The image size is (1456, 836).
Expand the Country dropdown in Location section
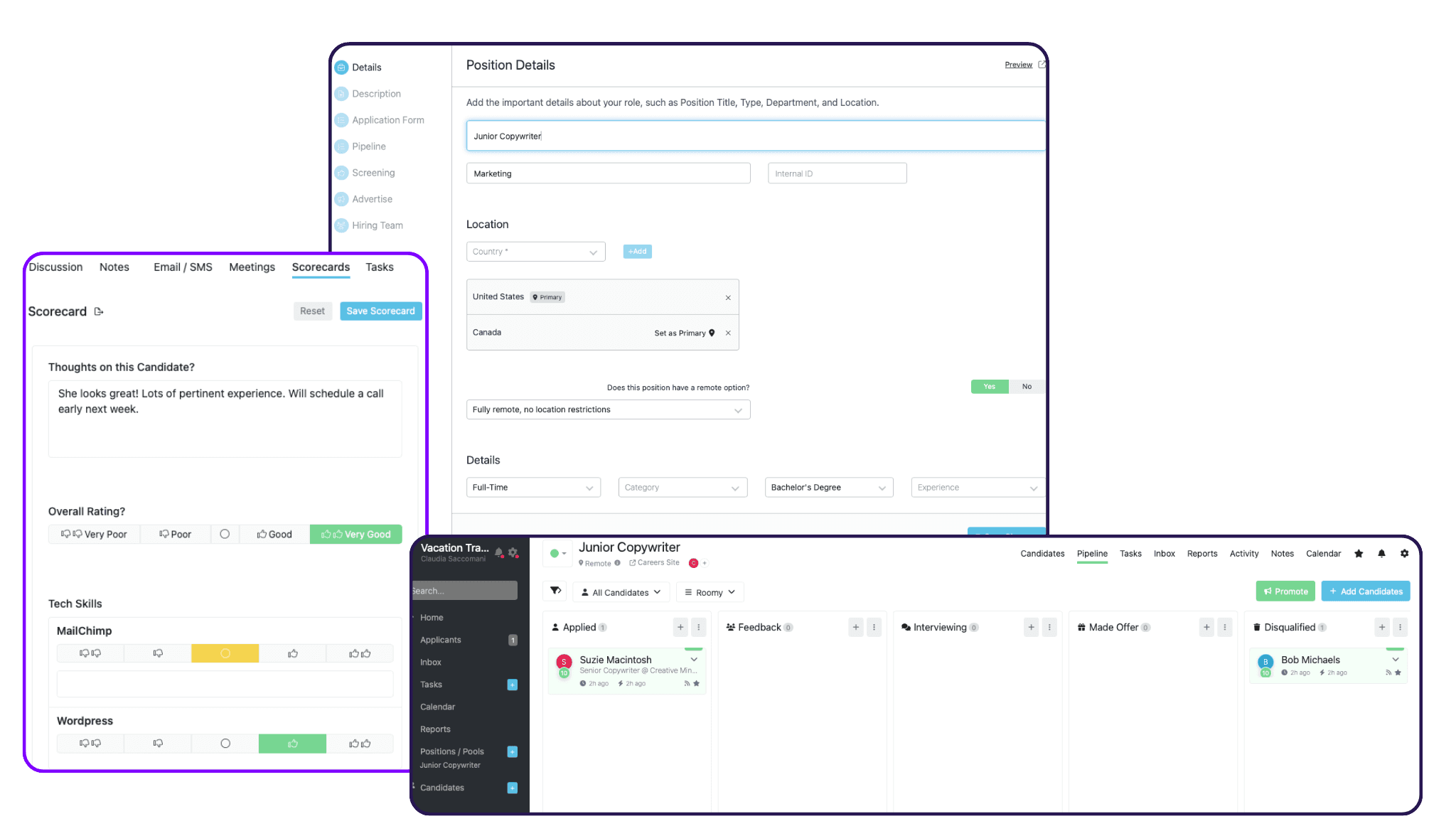536,251
